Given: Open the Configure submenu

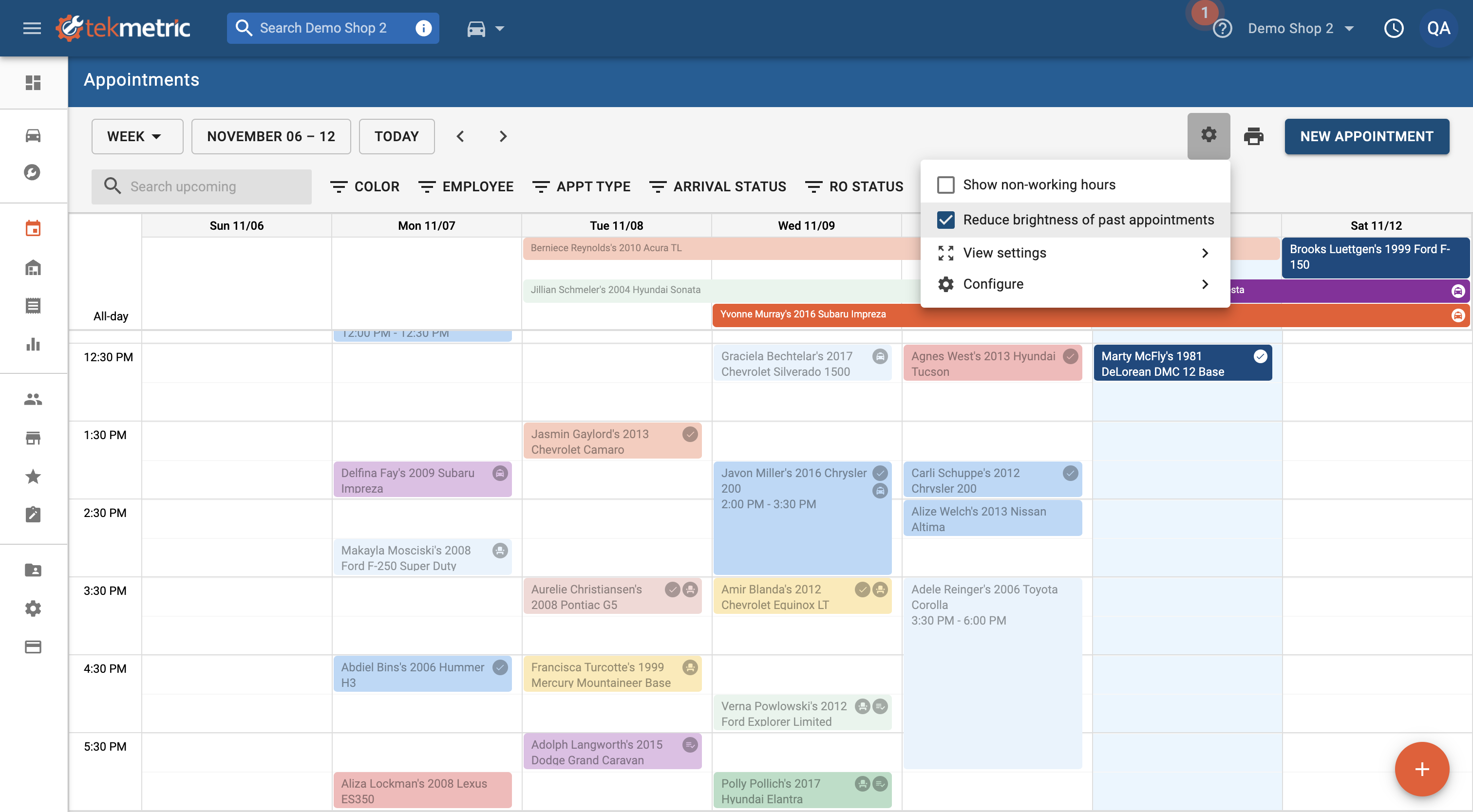Looking at the screenshot, I should [1075, 284].
